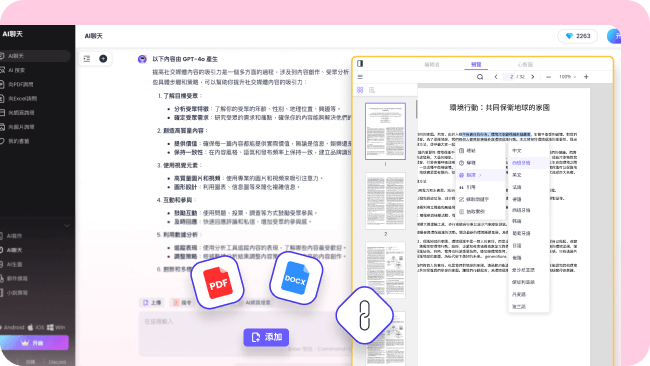Go to the previous document page
Image resolution: width=650 pixels, height=366 pixels.
[x=496, y=77]
